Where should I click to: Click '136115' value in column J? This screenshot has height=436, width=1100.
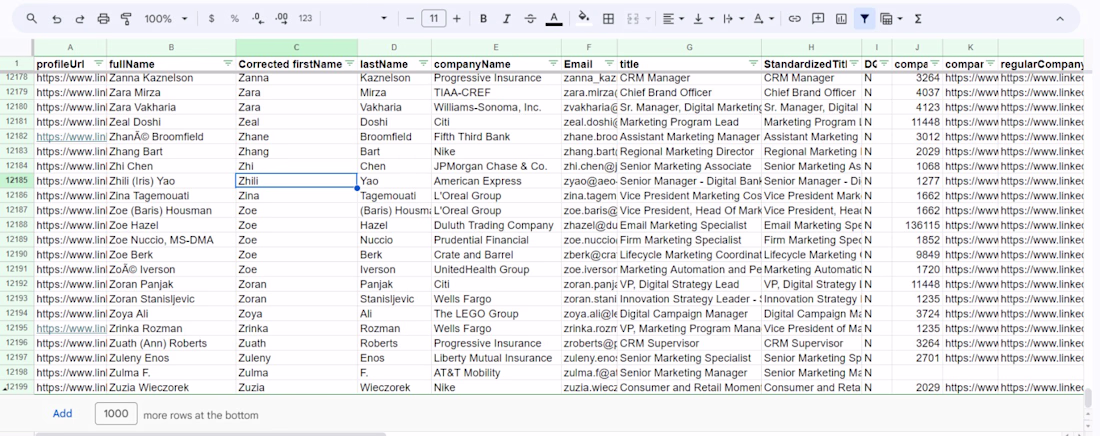coord(917,225)
